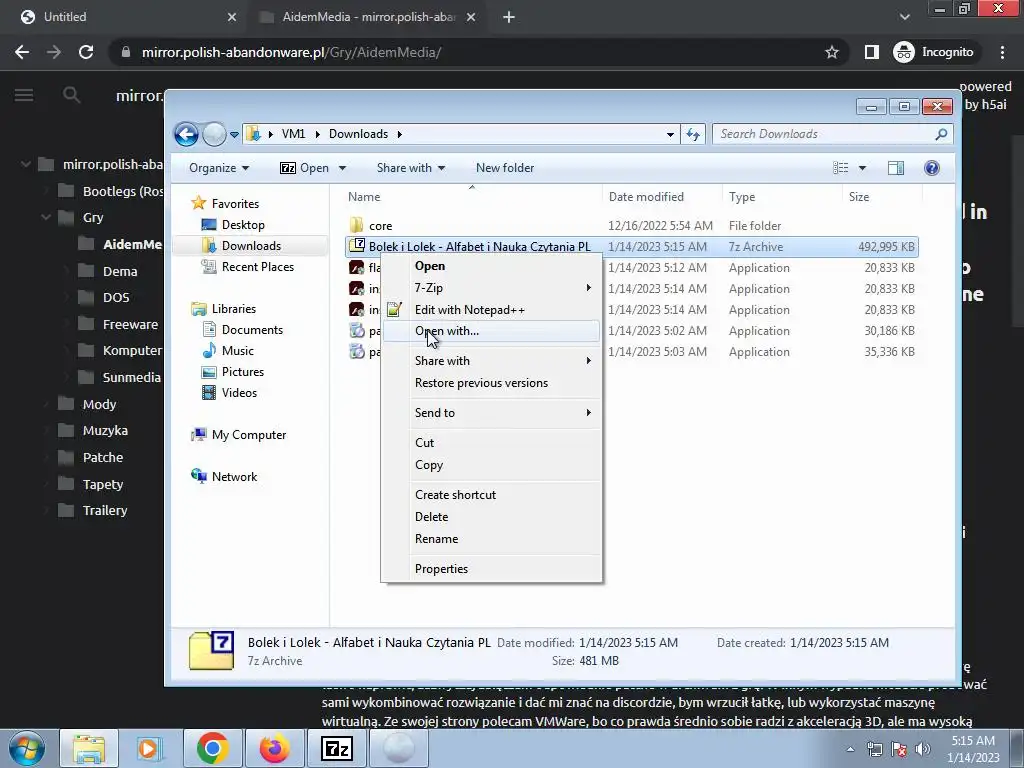Open the address bar history dropdown
This screenshot has width=1024, height=768.
[670, 135]
